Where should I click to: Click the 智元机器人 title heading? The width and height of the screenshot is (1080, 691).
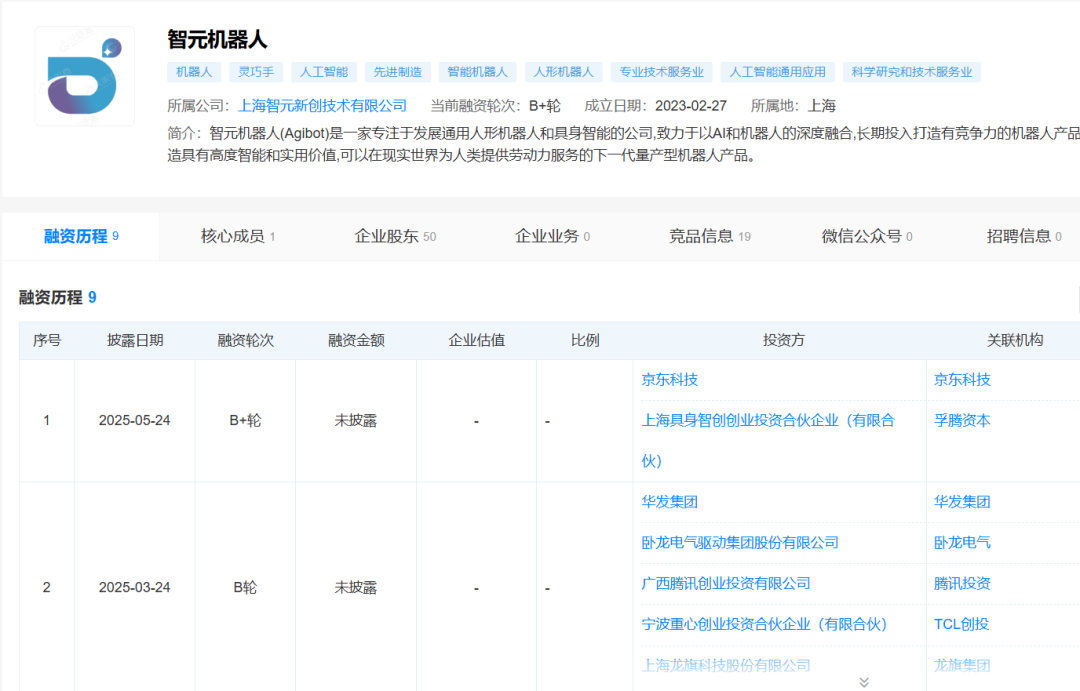point(217,40)
